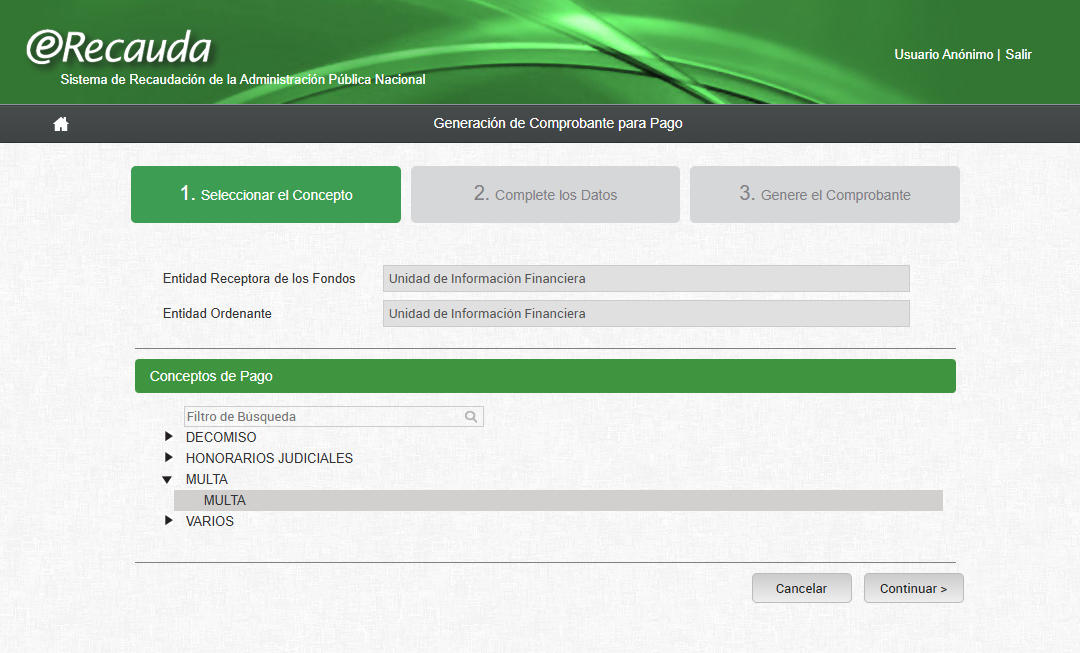Click the Salir logout link

[x=1018, y=55]
